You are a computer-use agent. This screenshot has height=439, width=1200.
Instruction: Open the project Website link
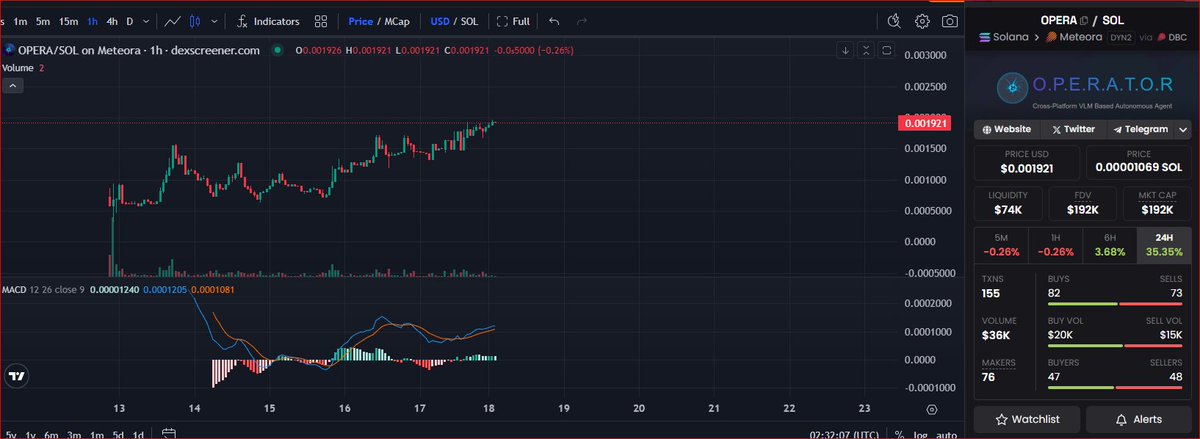pos(1007,129)
